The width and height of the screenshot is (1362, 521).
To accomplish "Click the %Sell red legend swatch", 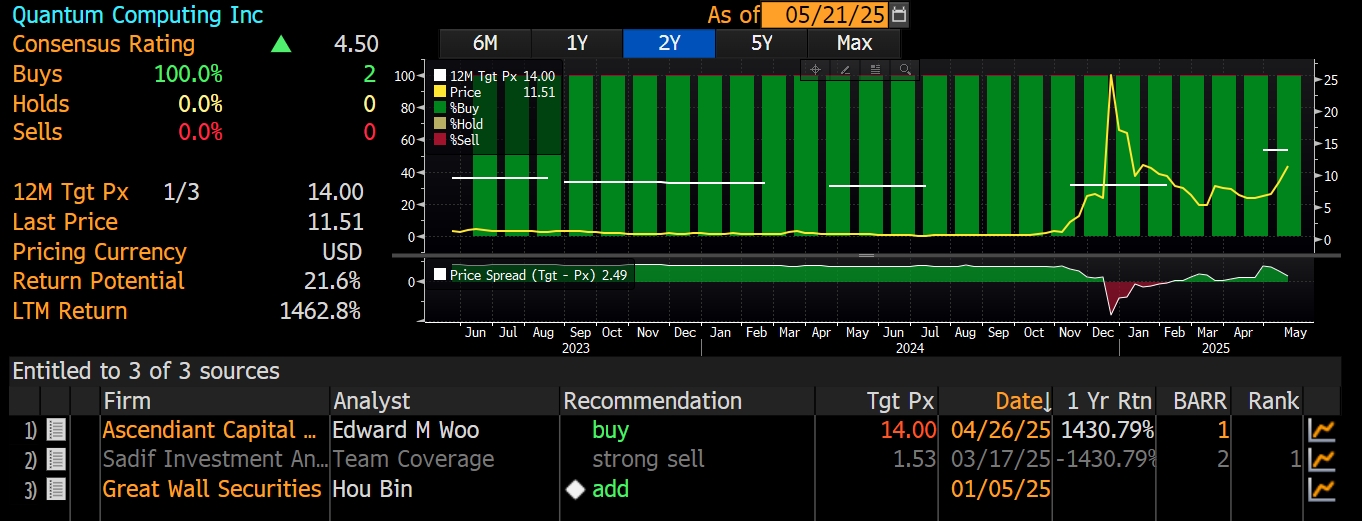I will click(440, 140).
